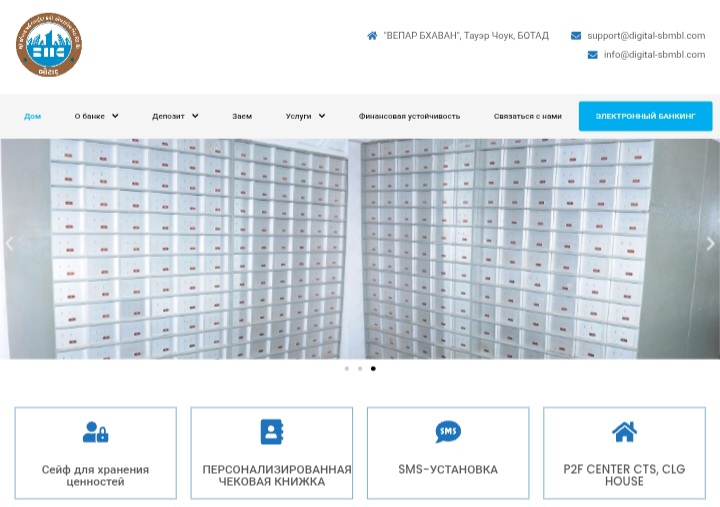Viewport: 720px width, 507px height.
Task: Click the cheque book contact icon
Action: 272,432
